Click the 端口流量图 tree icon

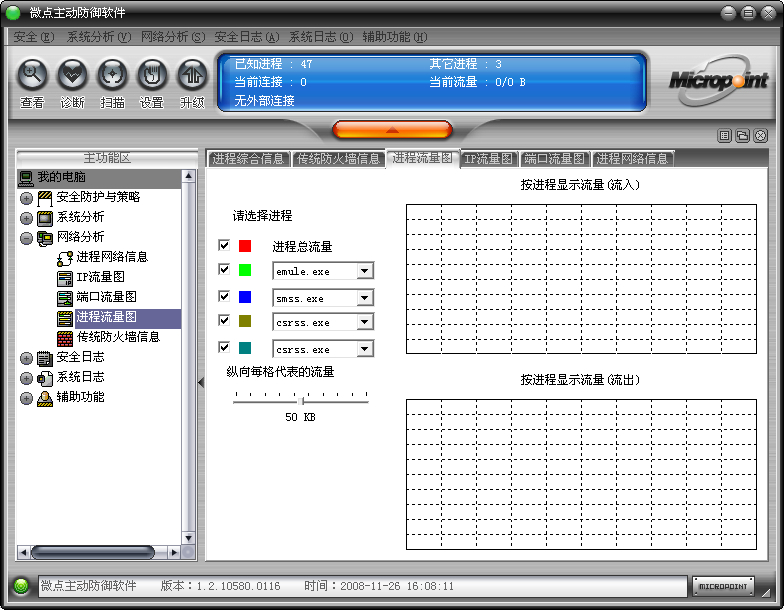click(x=64, y=298)
